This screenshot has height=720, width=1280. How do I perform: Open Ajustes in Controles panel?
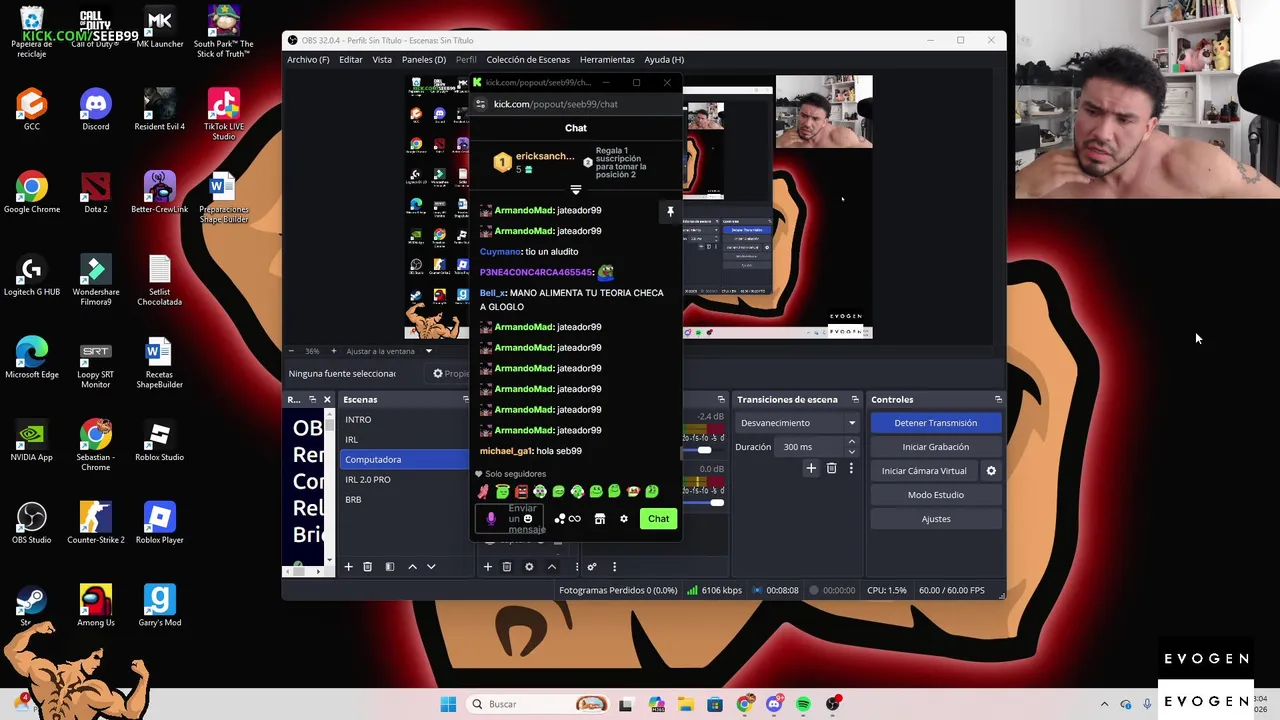click(x=936, y=519)
